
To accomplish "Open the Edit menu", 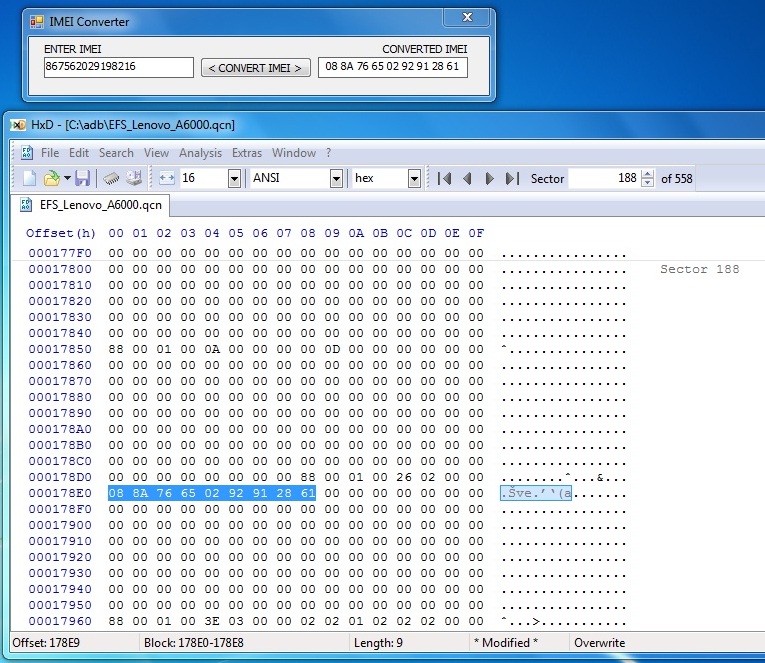I will pyautogui.click(x=79, y=153).
